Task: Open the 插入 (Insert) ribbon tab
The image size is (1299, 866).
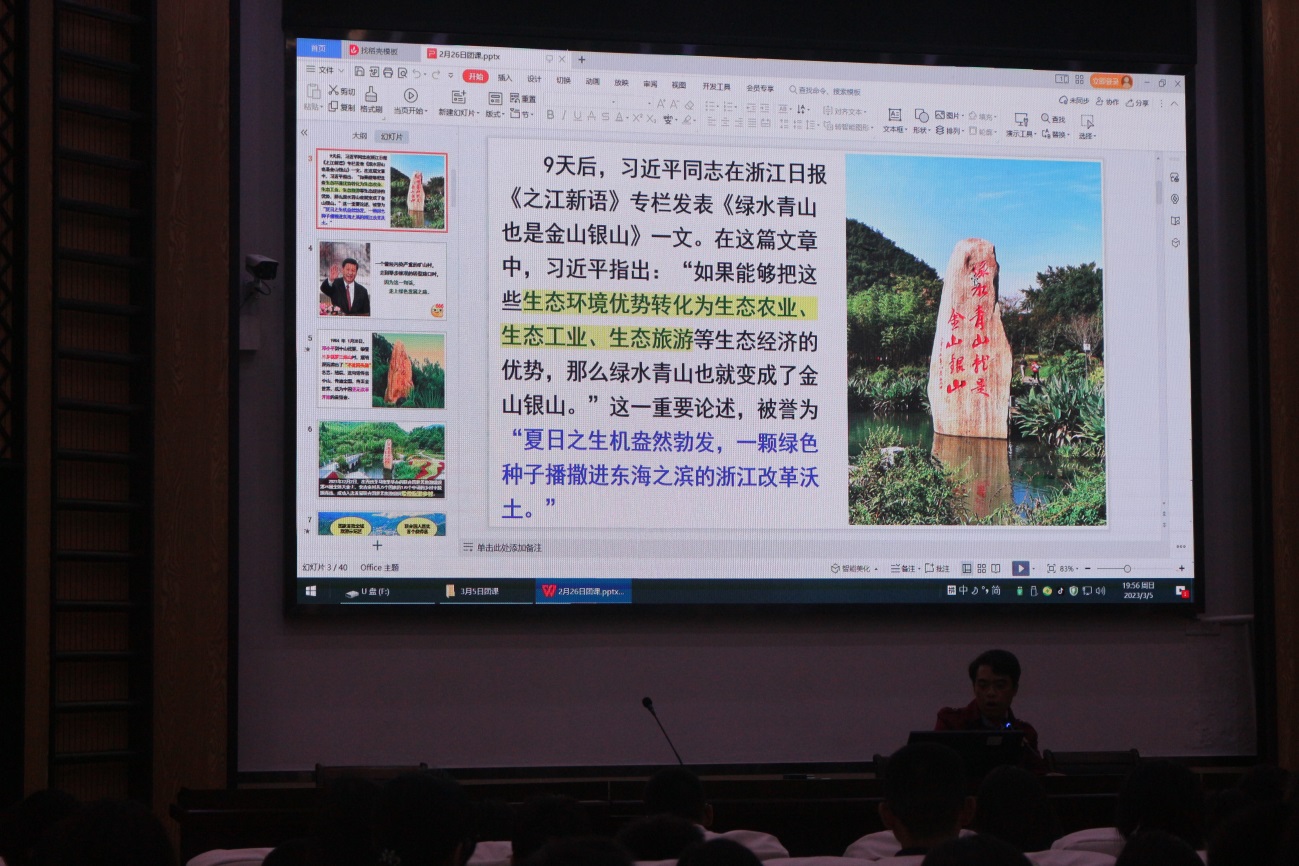Action: pos(505,78)
